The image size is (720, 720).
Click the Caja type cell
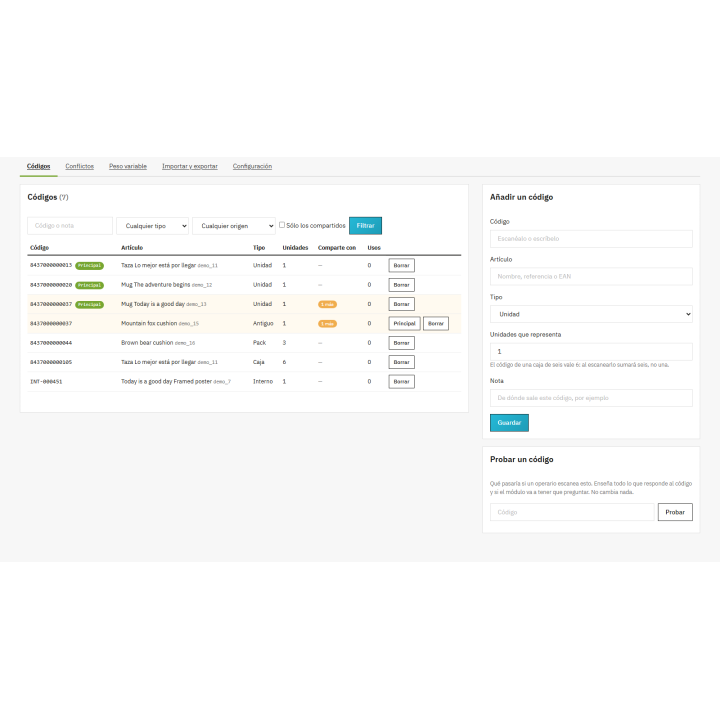(259, 362)
